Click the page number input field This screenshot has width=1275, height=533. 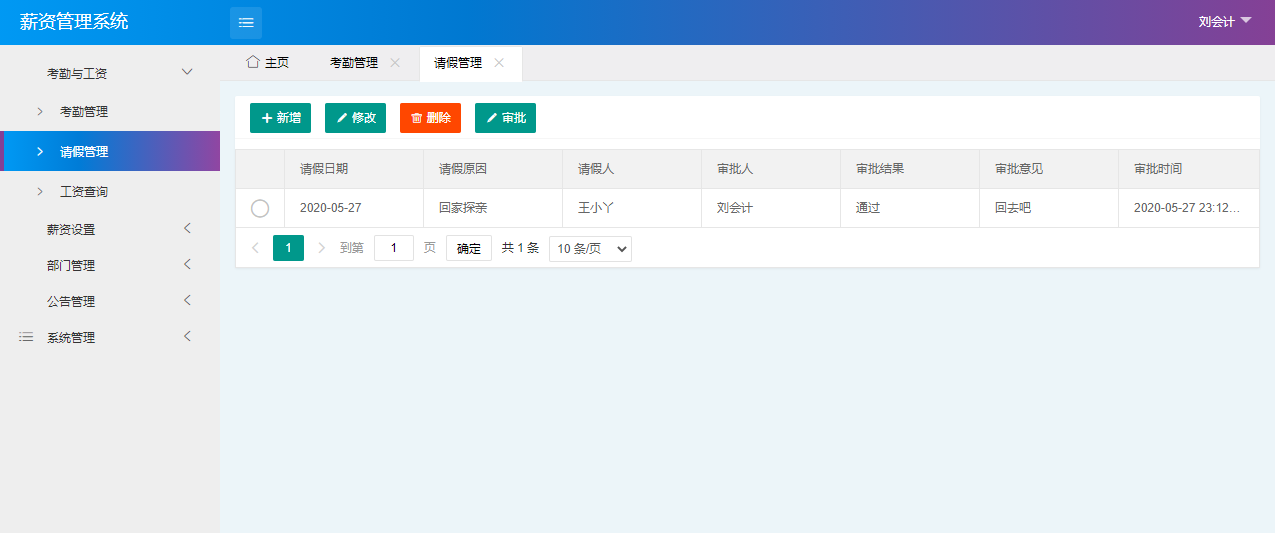click(x=394, y=248)
